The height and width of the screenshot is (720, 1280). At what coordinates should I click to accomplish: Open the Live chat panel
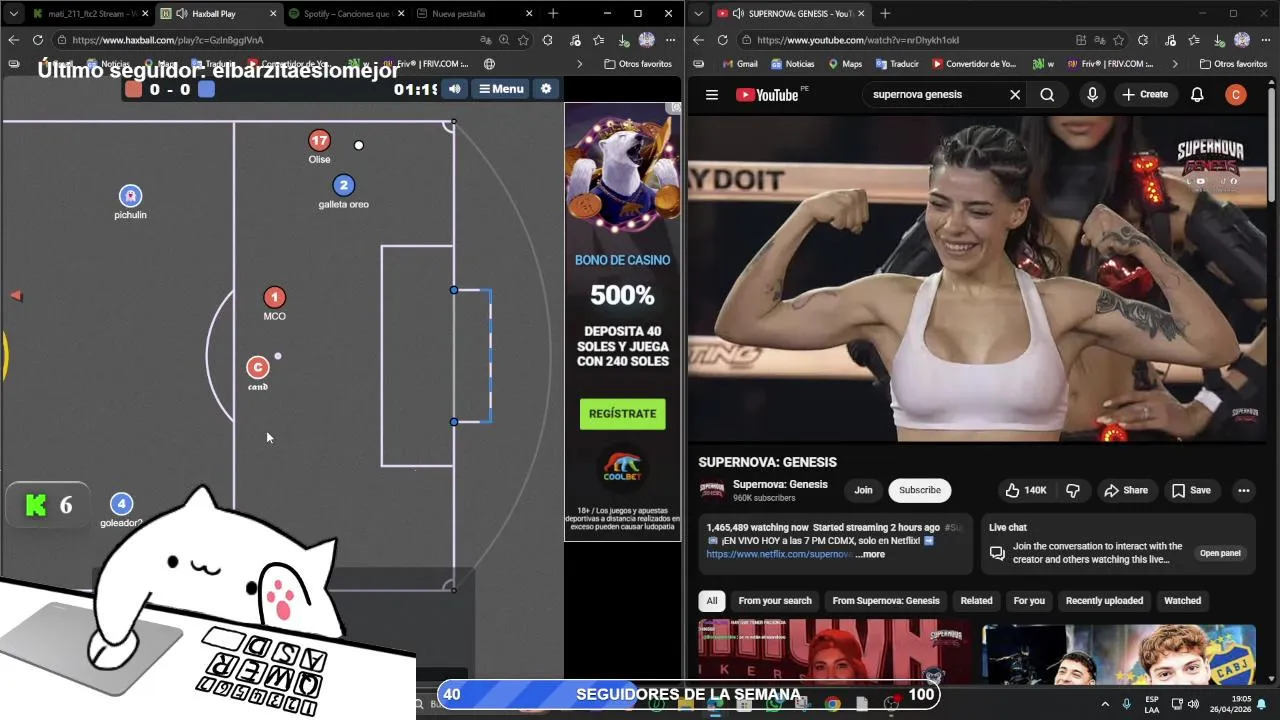coord(1220,553)
